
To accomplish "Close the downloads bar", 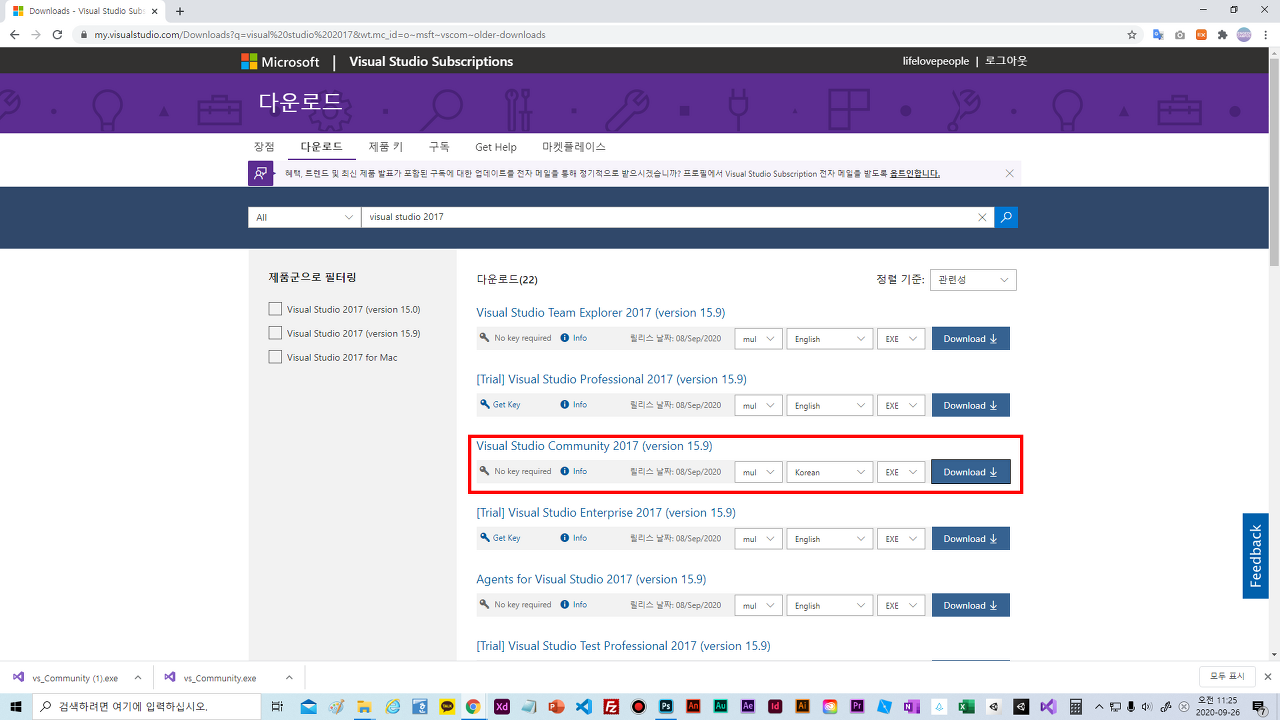I will pyautogui.click(x=1267, y=677).
